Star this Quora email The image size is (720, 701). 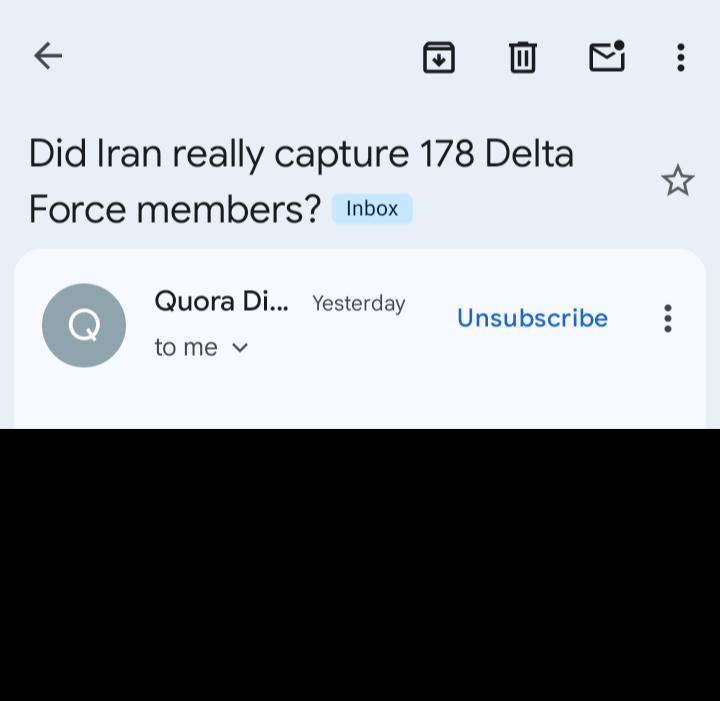677,181
